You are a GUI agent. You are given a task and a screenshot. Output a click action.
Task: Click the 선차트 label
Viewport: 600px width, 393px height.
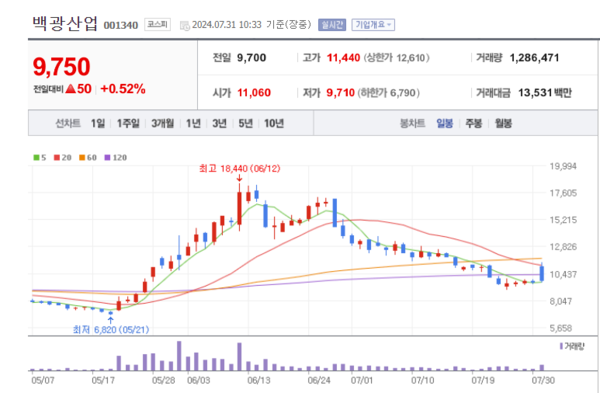point(68,123)
